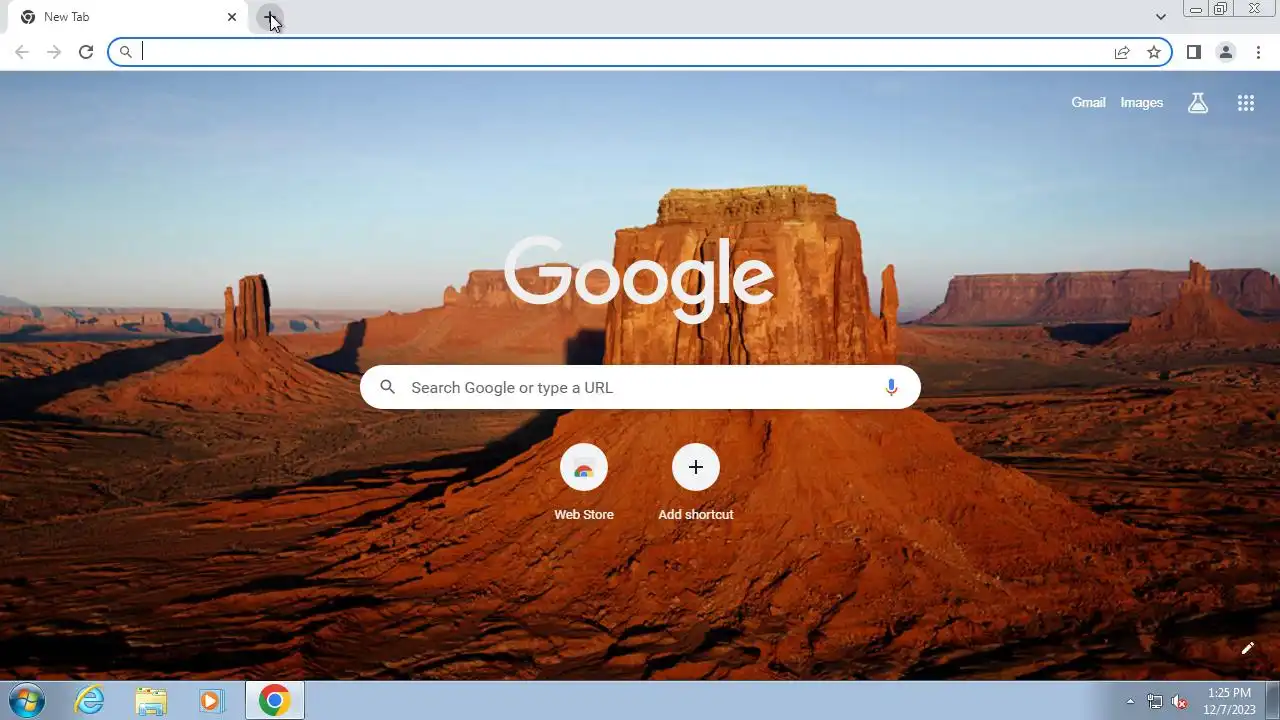
Task: Open Windows Media Player from taskbar
Action: [211, 700]
